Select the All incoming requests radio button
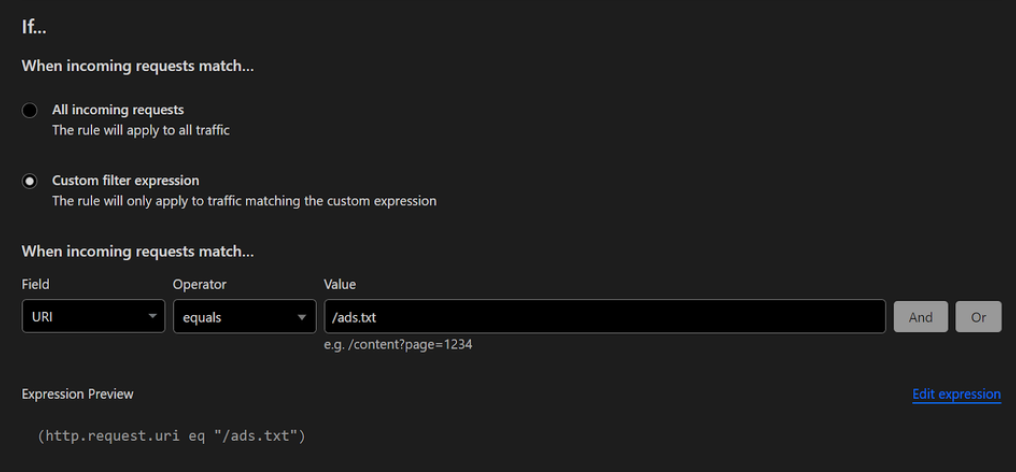 tap(30, 110)
